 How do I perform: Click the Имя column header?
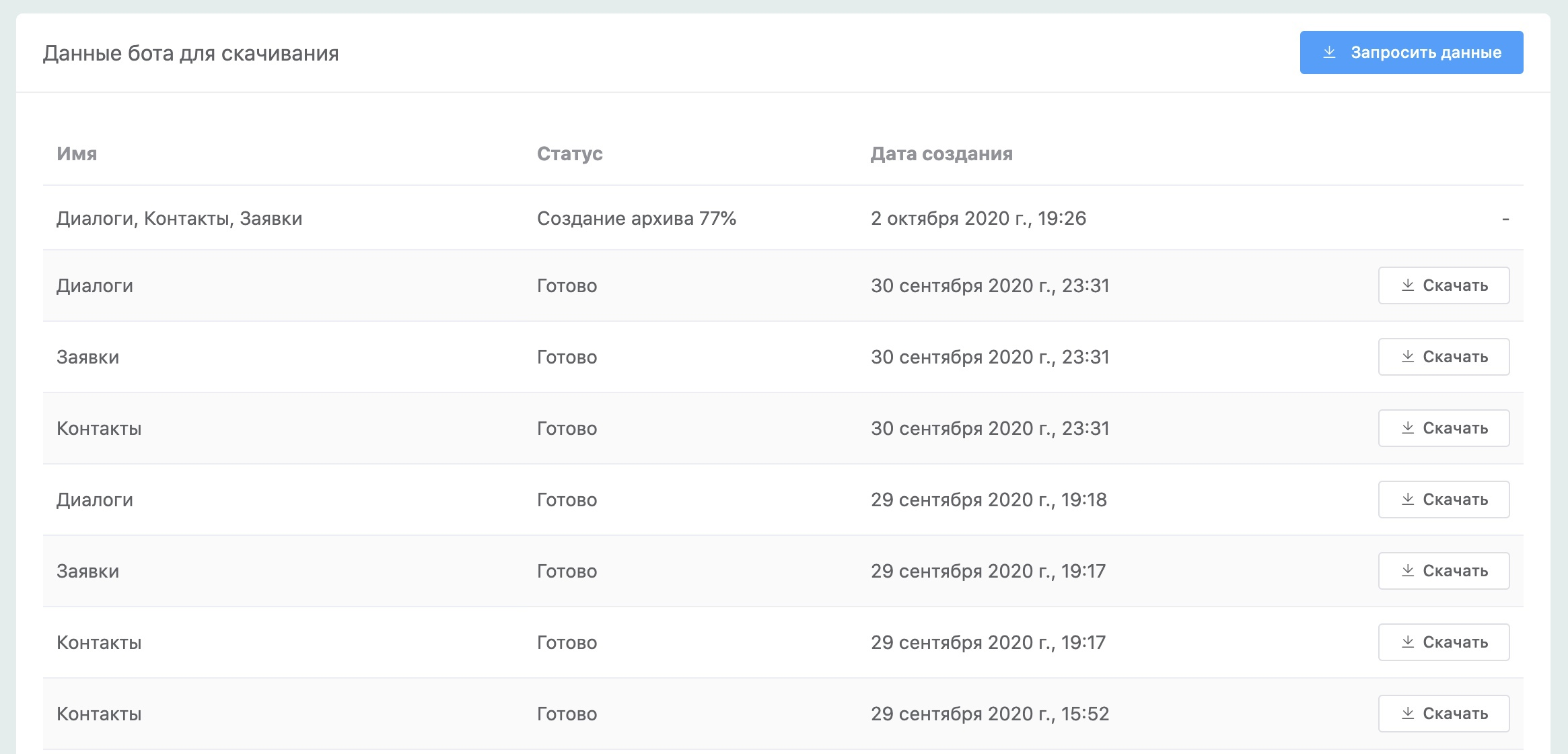click(77, 153)
